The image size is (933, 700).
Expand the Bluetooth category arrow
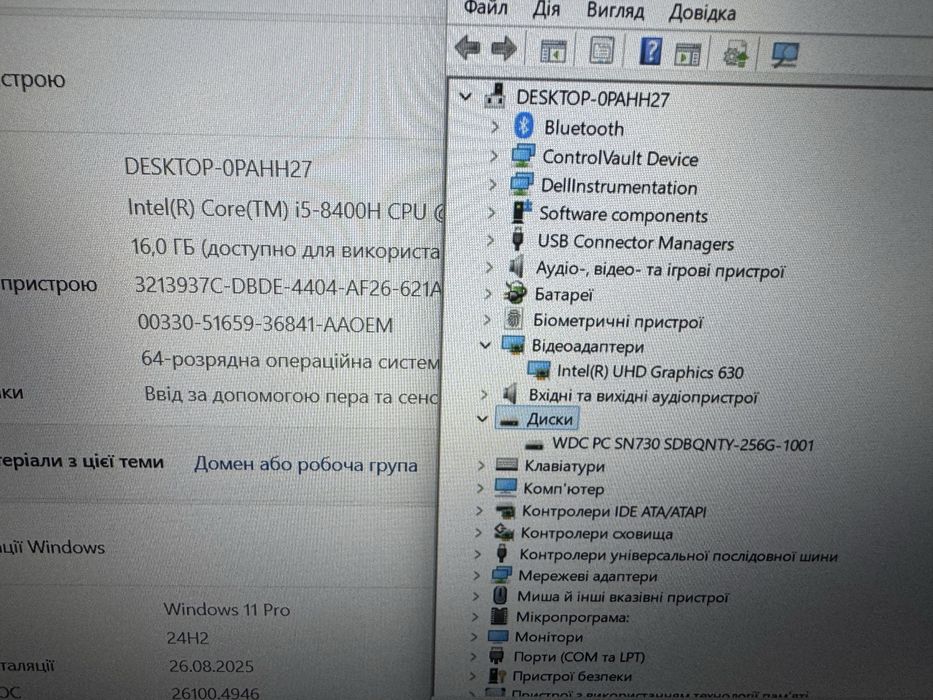click(494, 127)
